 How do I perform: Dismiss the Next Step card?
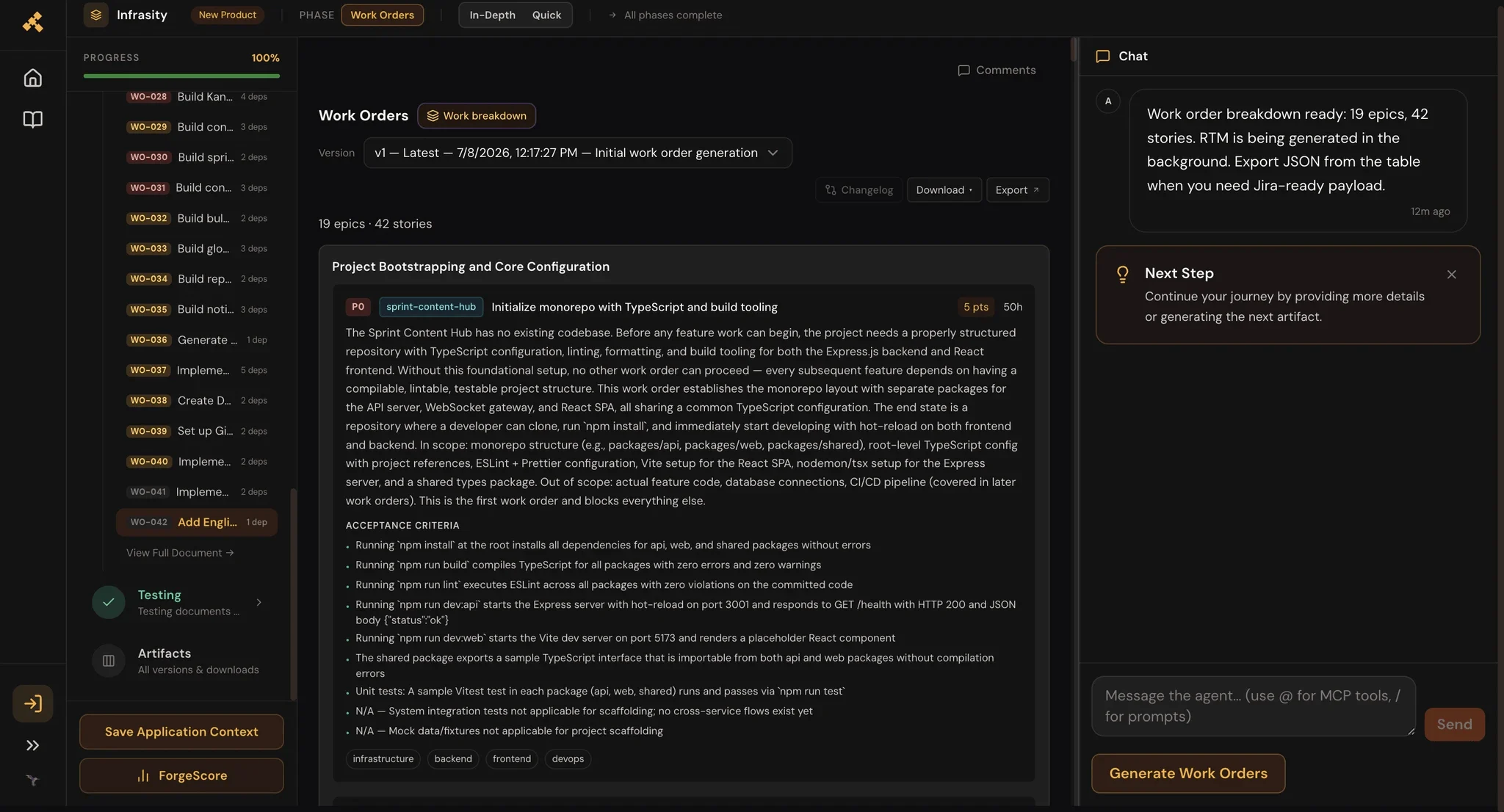tap(1451, 275)
